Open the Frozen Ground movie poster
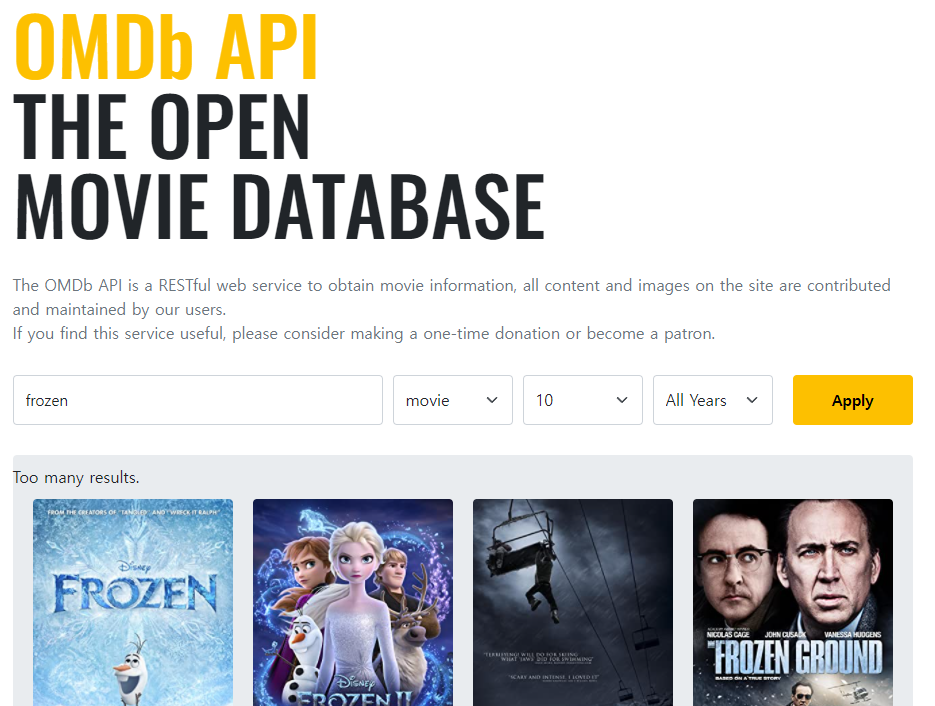Screen dimensions: 935x706 click(793, 602)
